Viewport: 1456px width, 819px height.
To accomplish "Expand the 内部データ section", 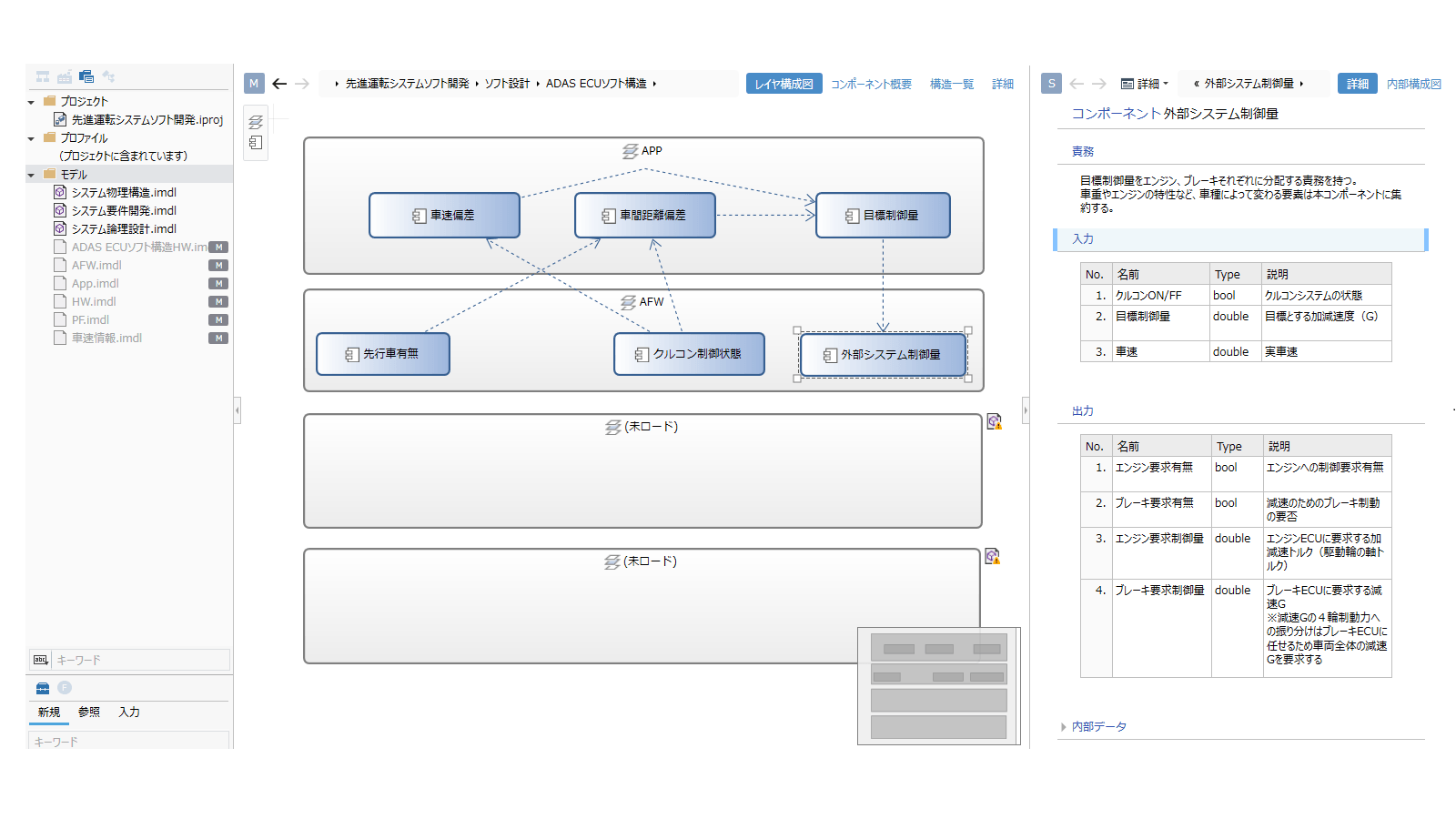I will pos(1097,726).
